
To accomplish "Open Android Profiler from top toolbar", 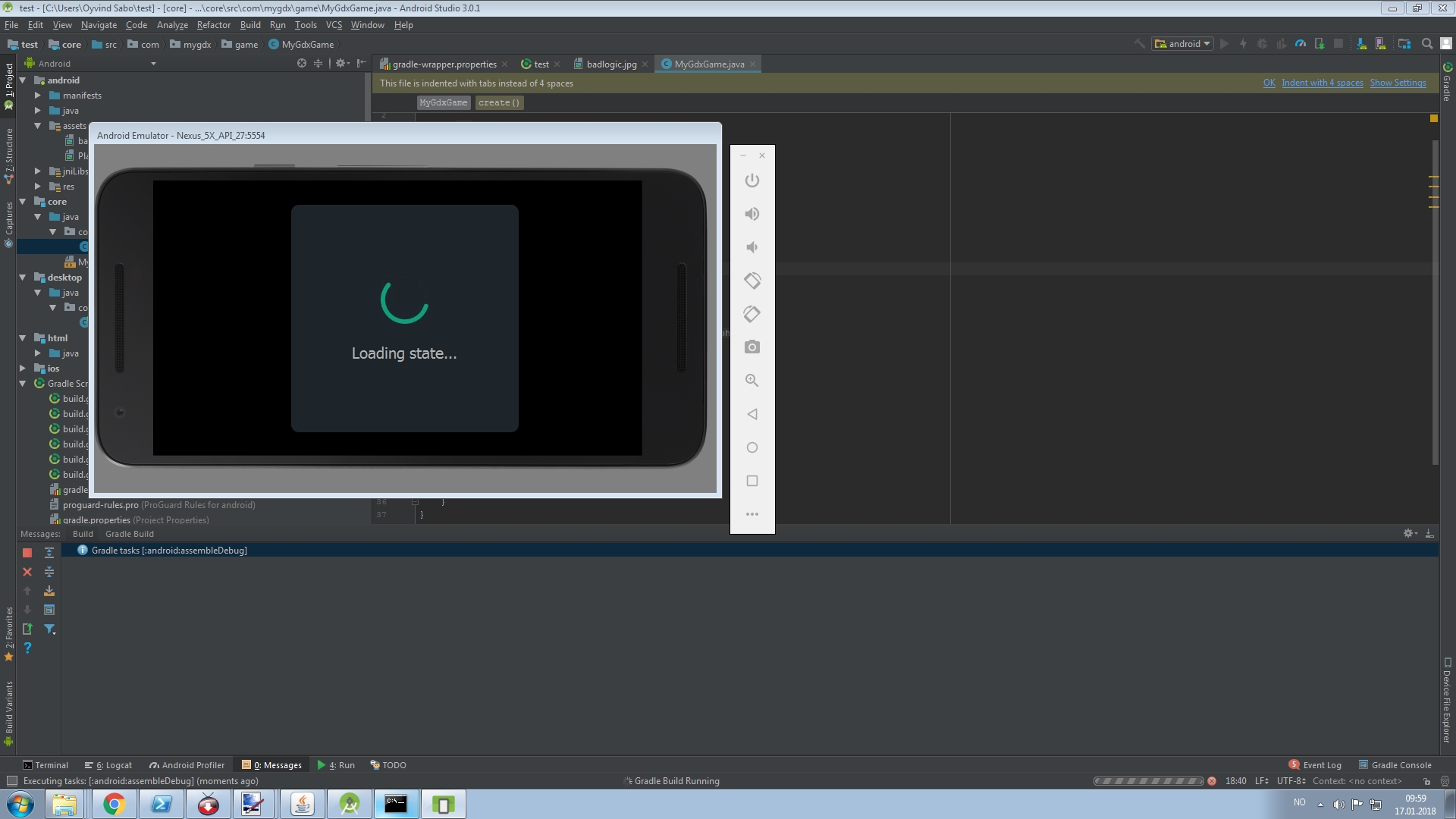I will point(1301,44).
